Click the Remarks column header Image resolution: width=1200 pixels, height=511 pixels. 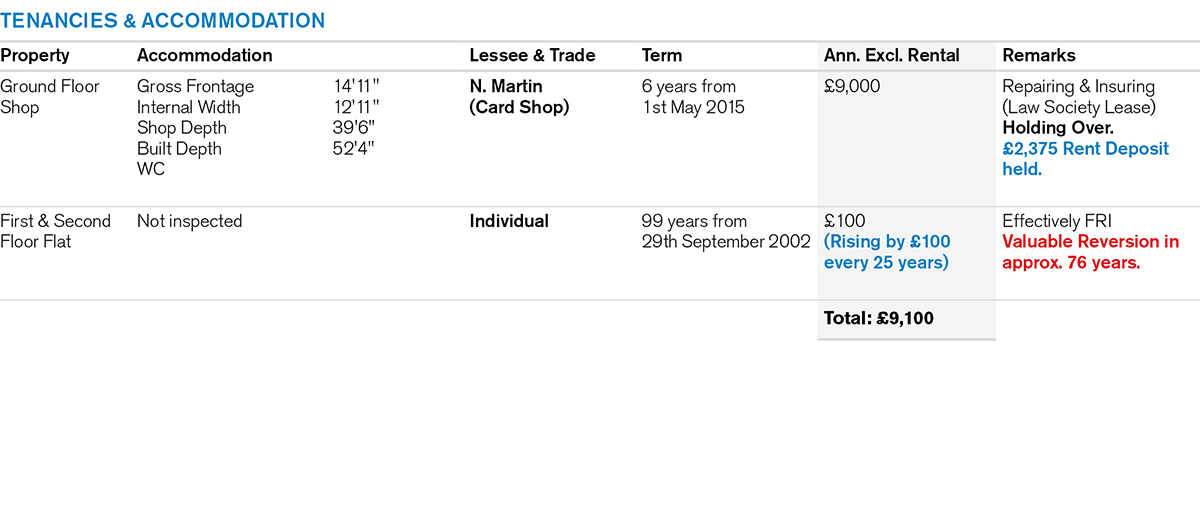[1039, 56]
